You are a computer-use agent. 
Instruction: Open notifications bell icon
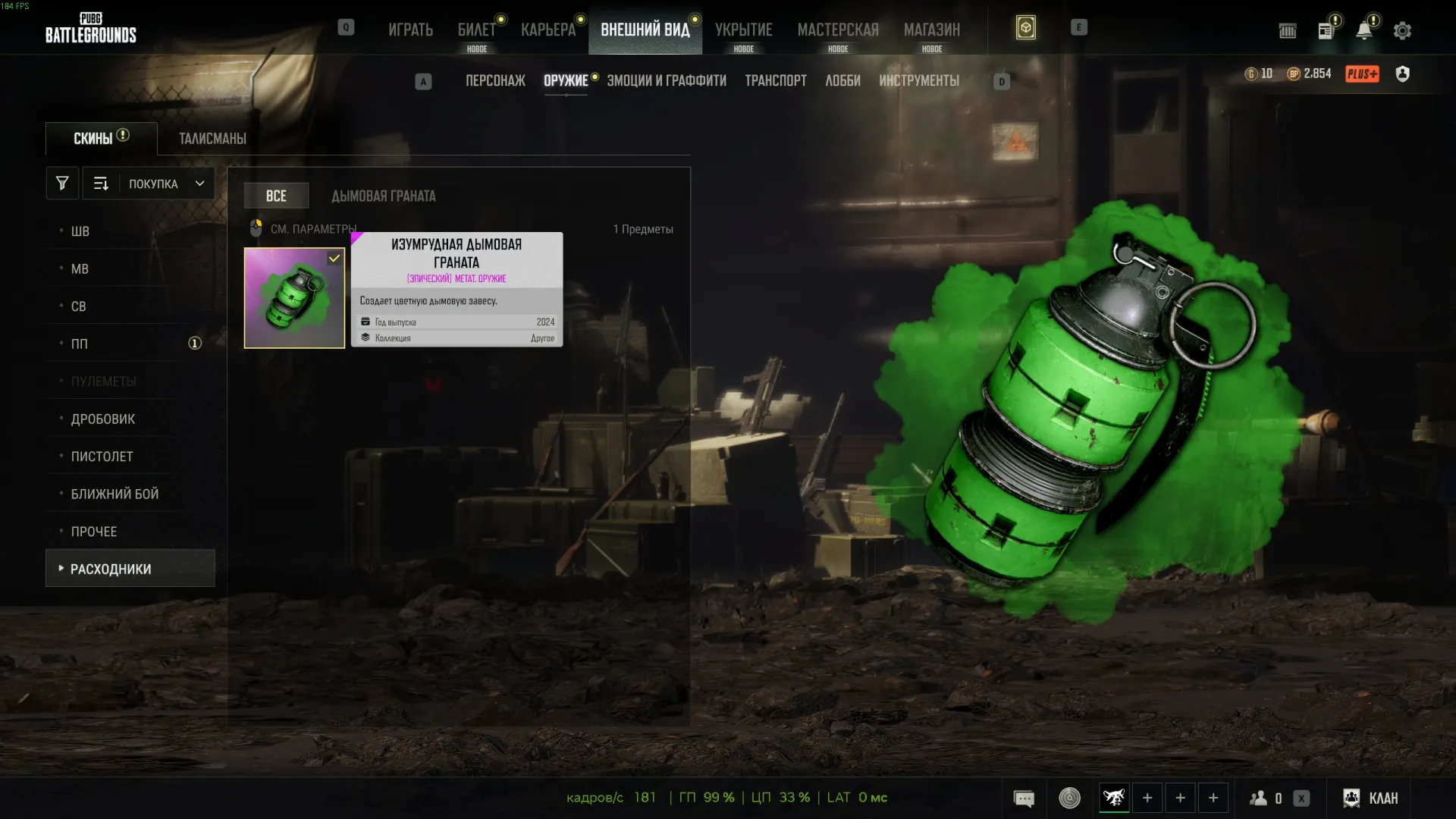(x=1364, y=30)
